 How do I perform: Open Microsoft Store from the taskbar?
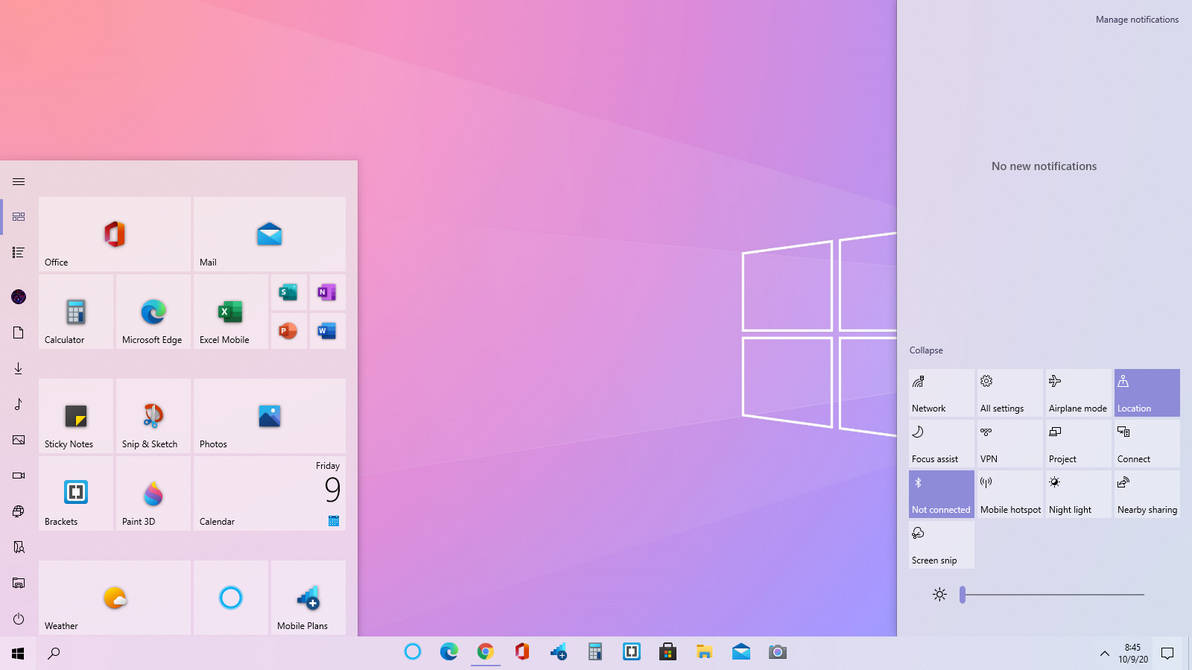[667, 652]
